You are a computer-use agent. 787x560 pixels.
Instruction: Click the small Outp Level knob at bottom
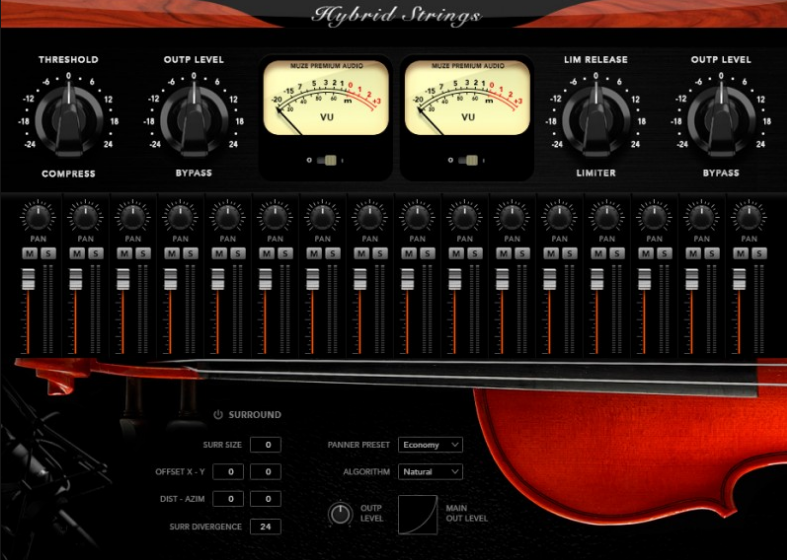[x=341, y=513]
